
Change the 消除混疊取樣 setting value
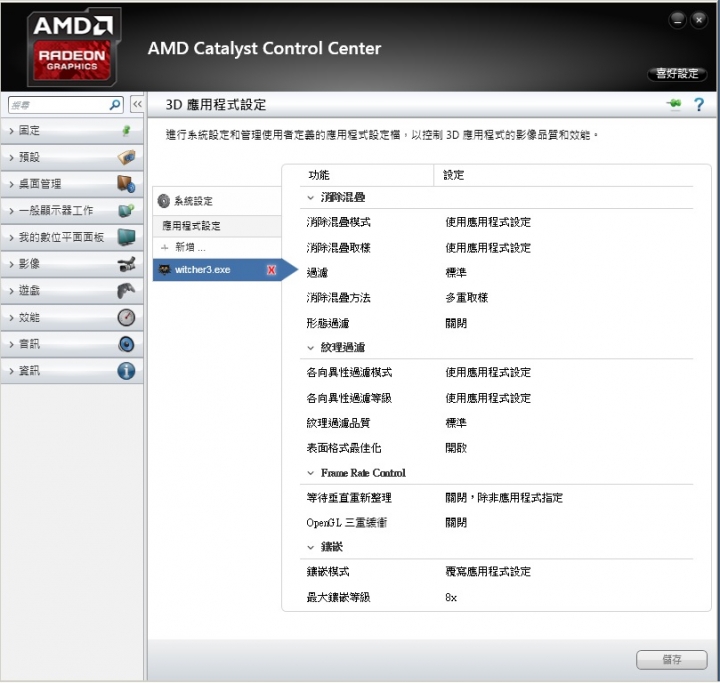488,248
